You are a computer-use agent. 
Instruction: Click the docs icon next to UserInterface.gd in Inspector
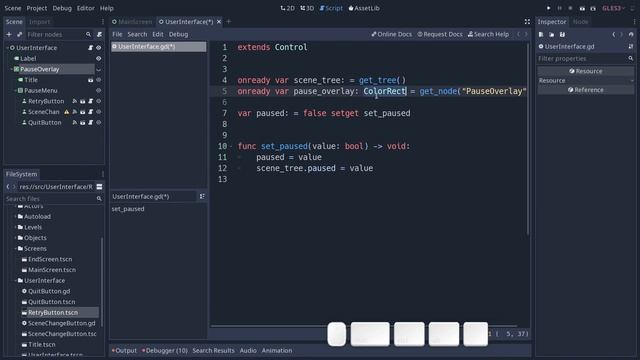tap(631, 47)
